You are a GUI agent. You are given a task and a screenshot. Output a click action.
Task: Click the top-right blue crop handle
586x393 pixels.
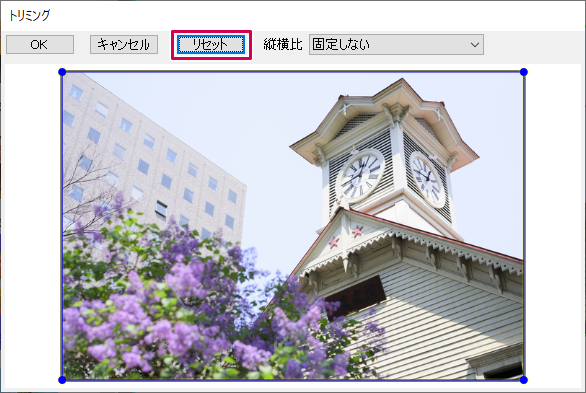pos(524,72)
